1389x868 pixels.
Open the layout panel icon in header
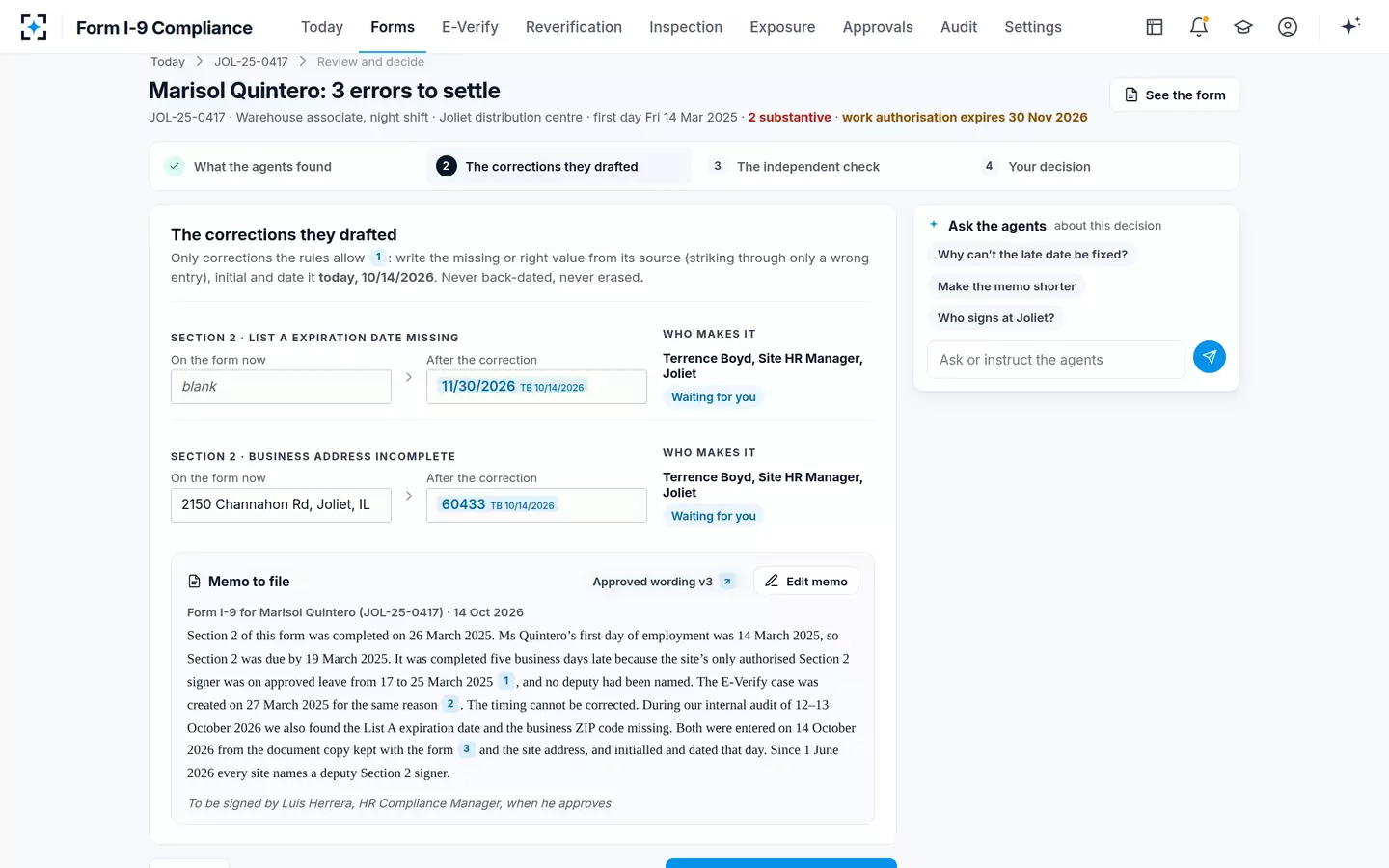coord(1155,27)
